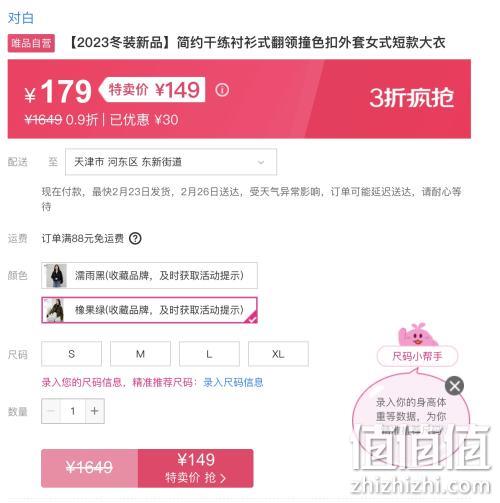Close the size helper speech bubble

point(454,386)
